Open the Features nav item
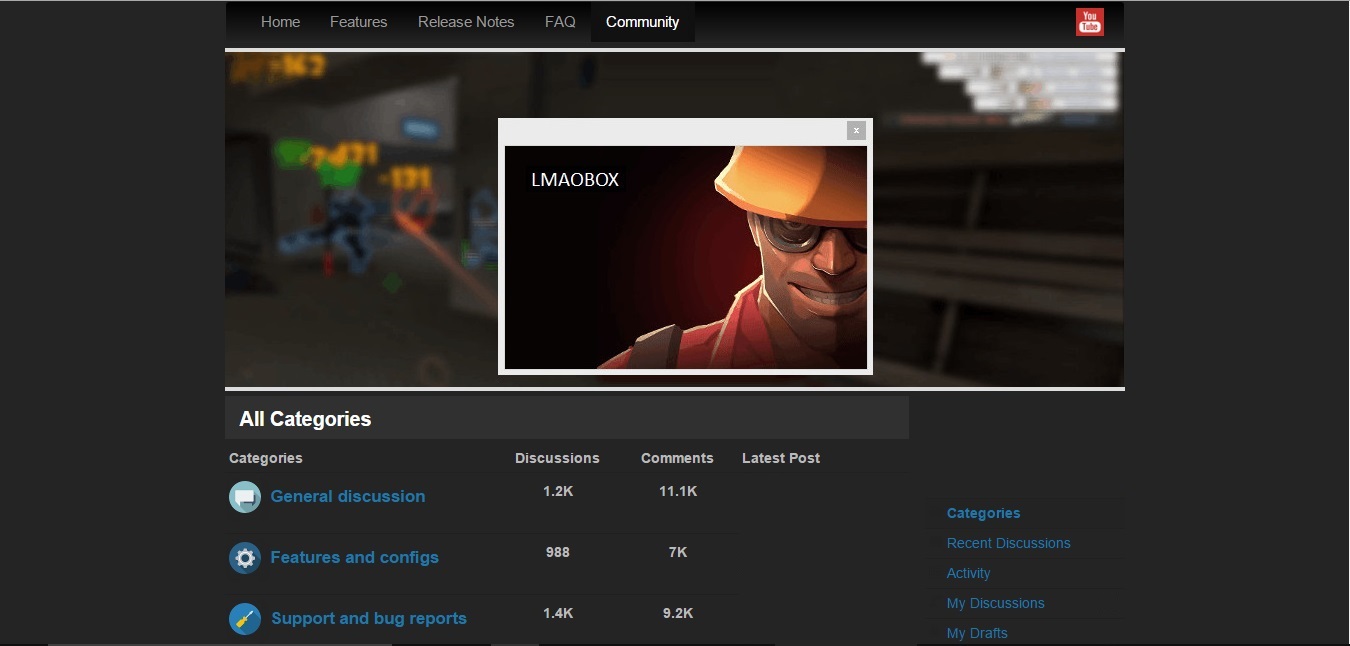1350x646 pixels. tap(358, 22)
